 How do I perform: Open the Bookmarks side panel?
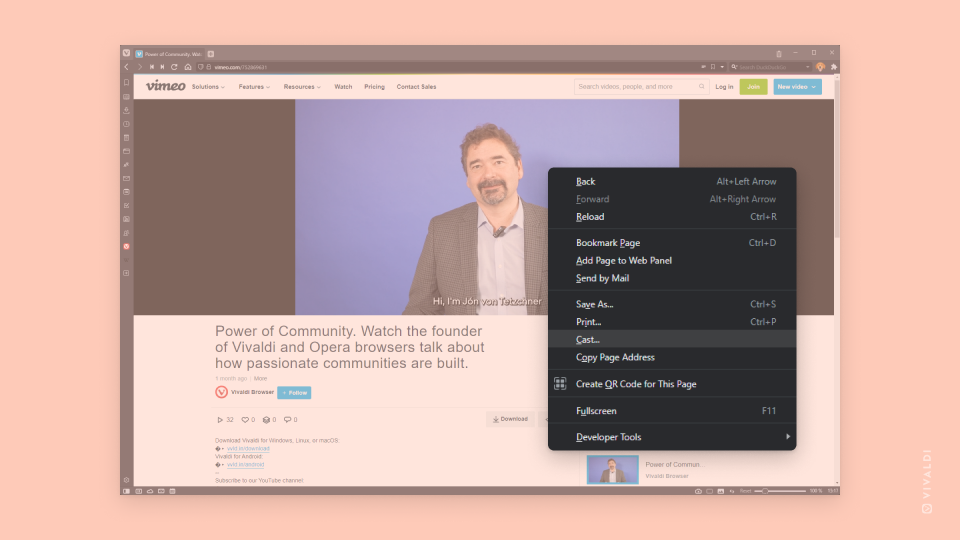(126, 83)
